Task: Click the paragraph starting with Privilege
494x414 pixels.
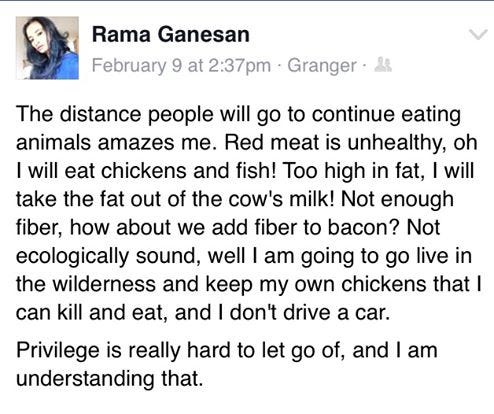Action: pos(227,364)
